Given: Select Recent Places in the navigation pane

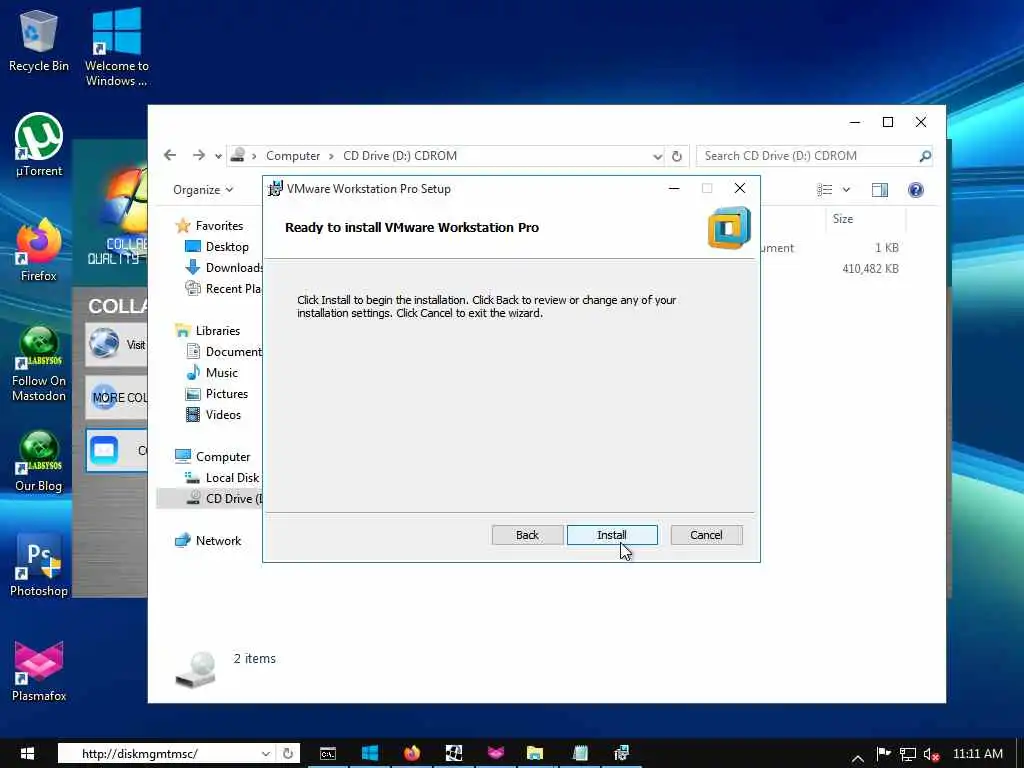Looking at the screenshot, I should pos(224,288).
